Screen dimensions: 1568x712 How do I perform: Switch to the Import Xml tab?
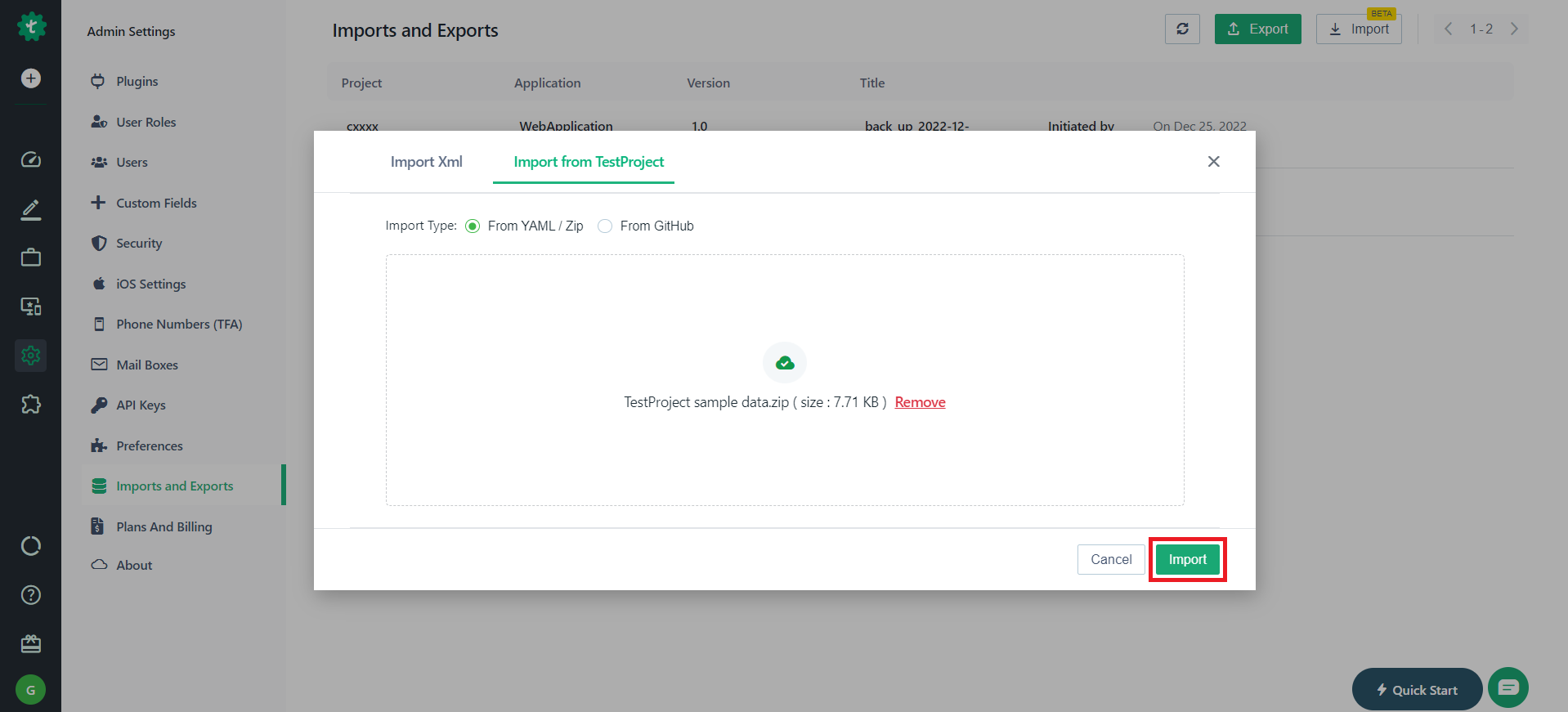426,162
